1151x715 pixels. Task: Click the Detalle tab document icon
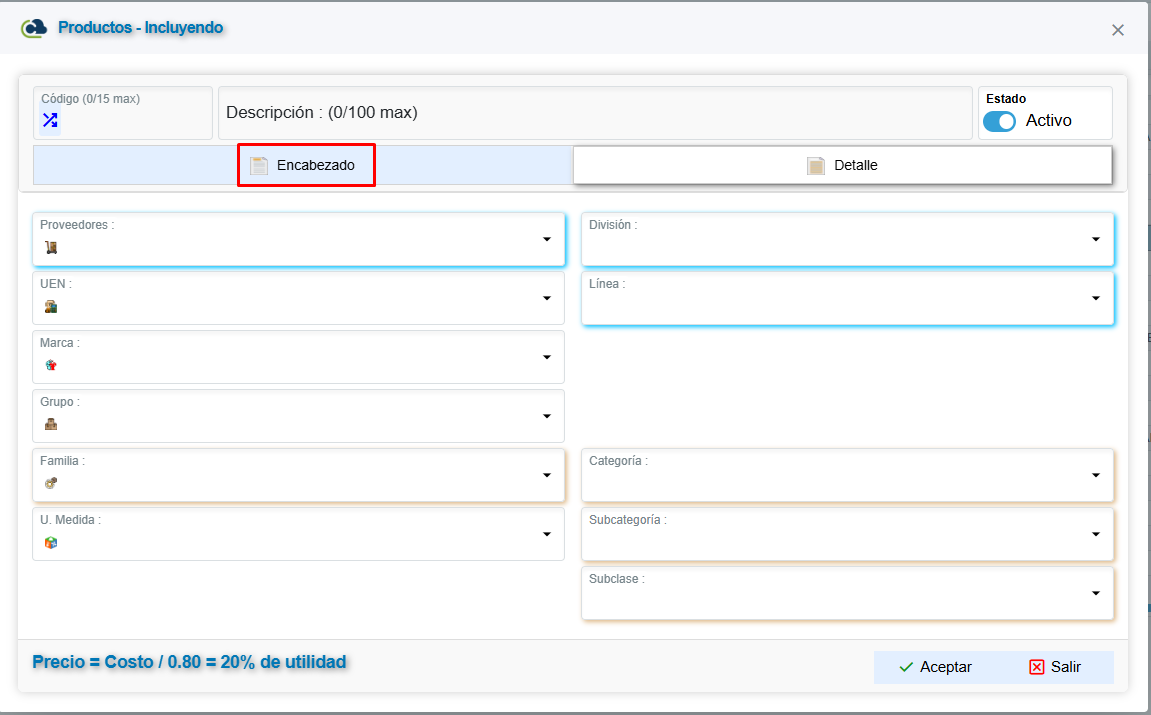click(x=816, y=166)
